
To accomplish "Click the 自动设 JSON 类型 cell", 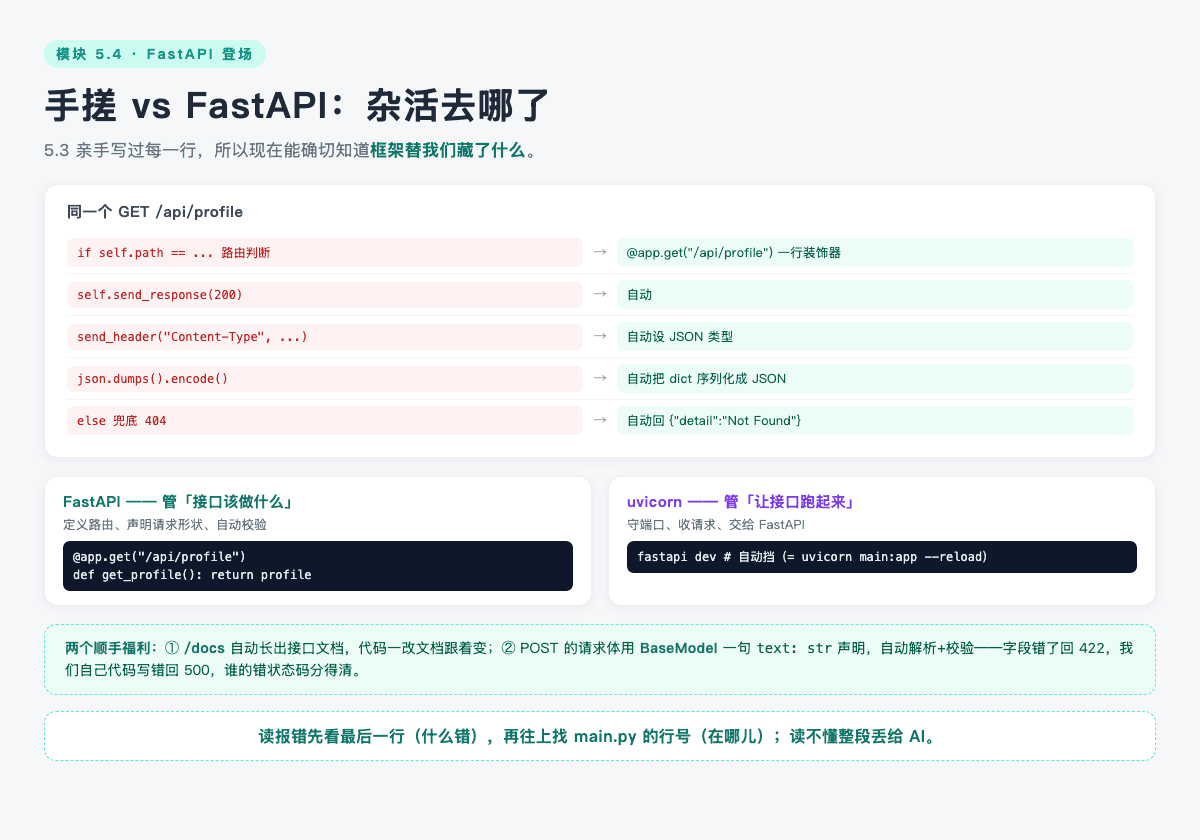I will [875, 337].
